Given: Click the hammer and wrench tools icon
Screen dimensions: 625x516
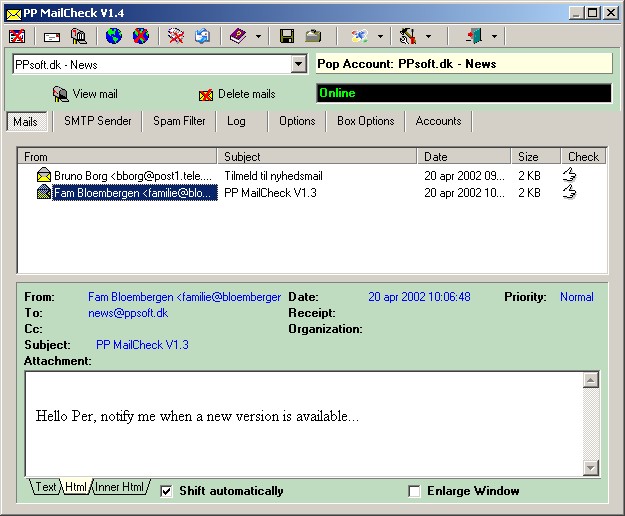Looking at the screenshot, I should pos(408,36).
